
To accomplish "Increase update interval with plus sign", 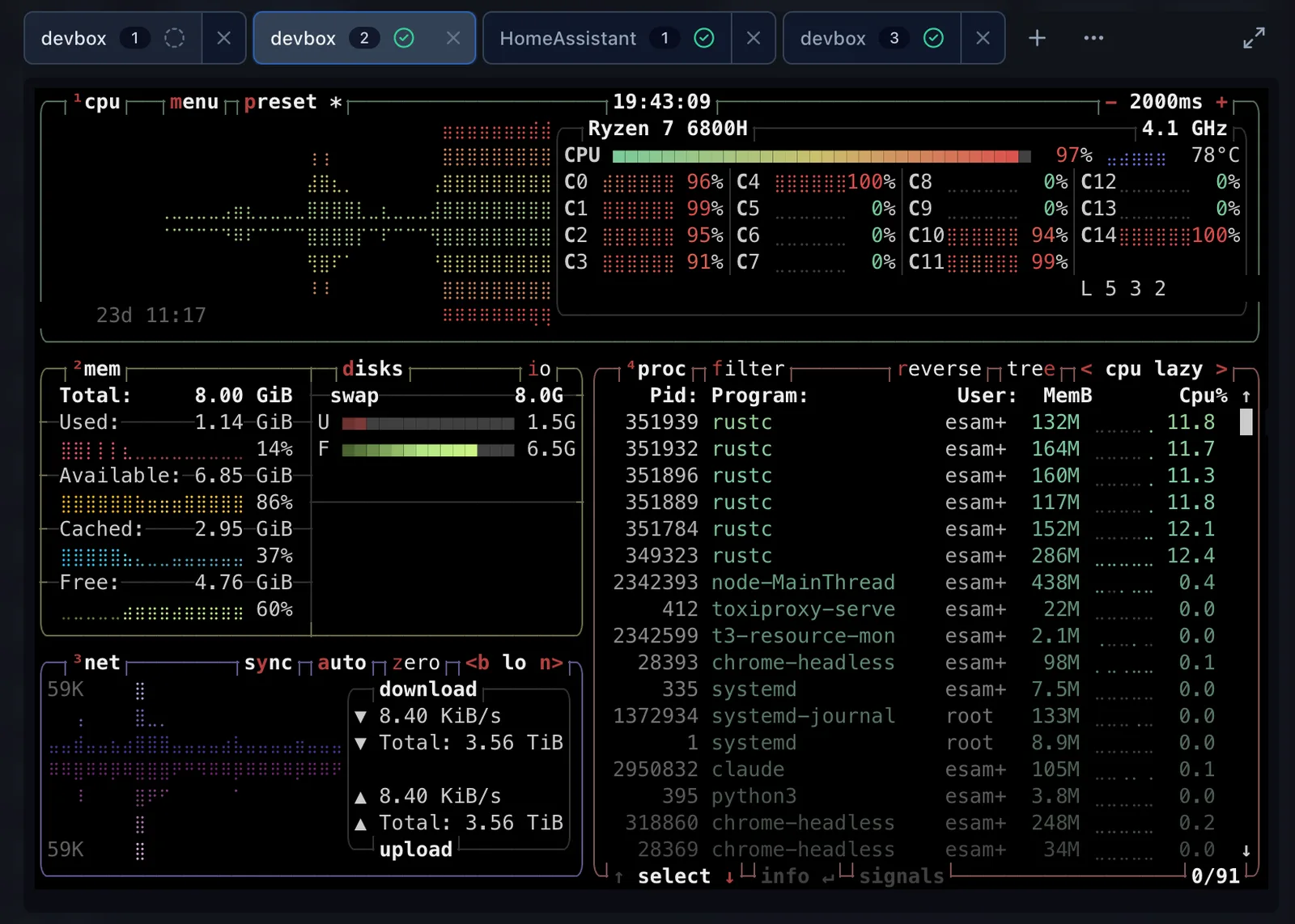I will [1222, 102].
